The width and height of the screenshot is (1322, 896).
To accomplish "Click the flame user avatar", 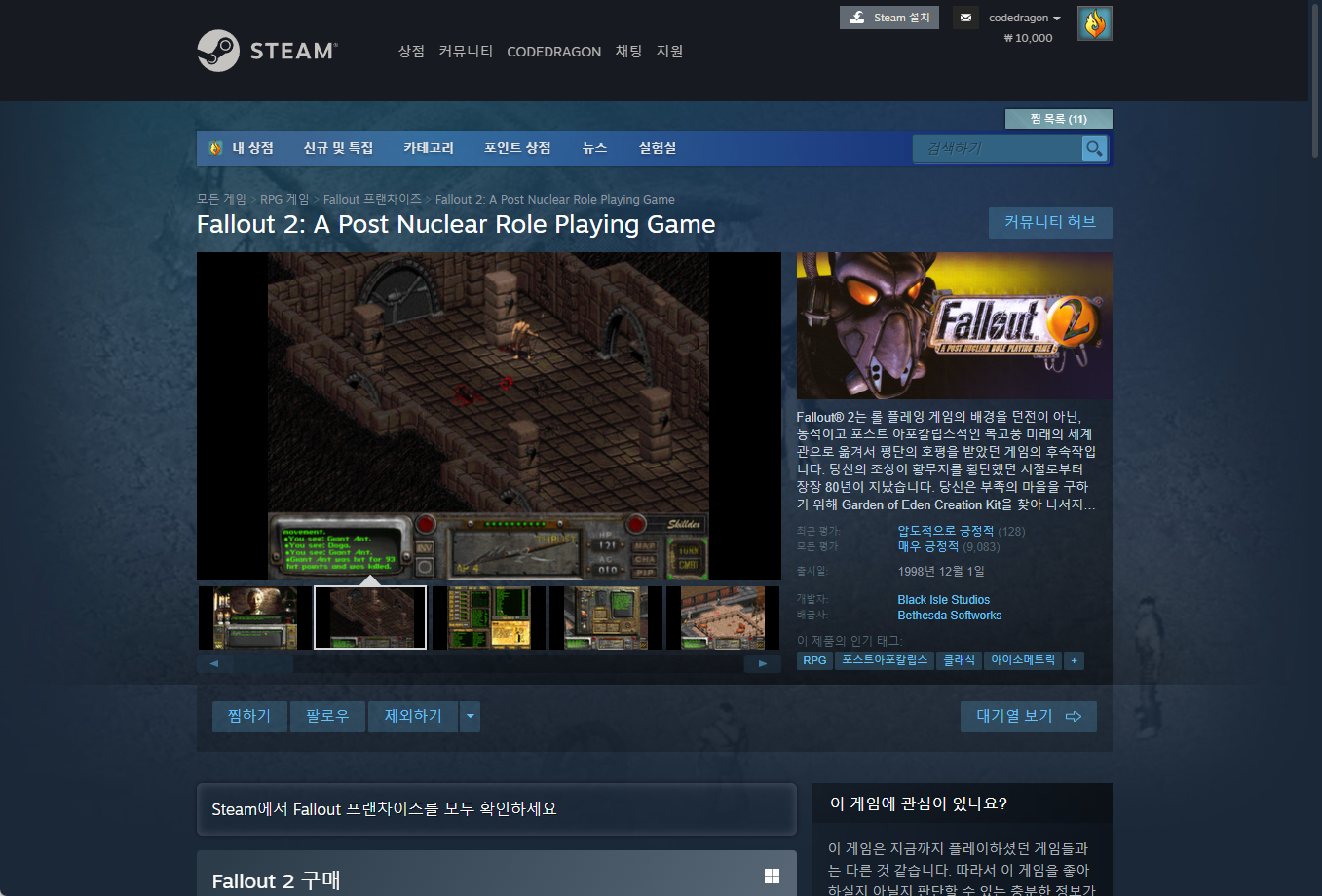I will pos(1095,23).
